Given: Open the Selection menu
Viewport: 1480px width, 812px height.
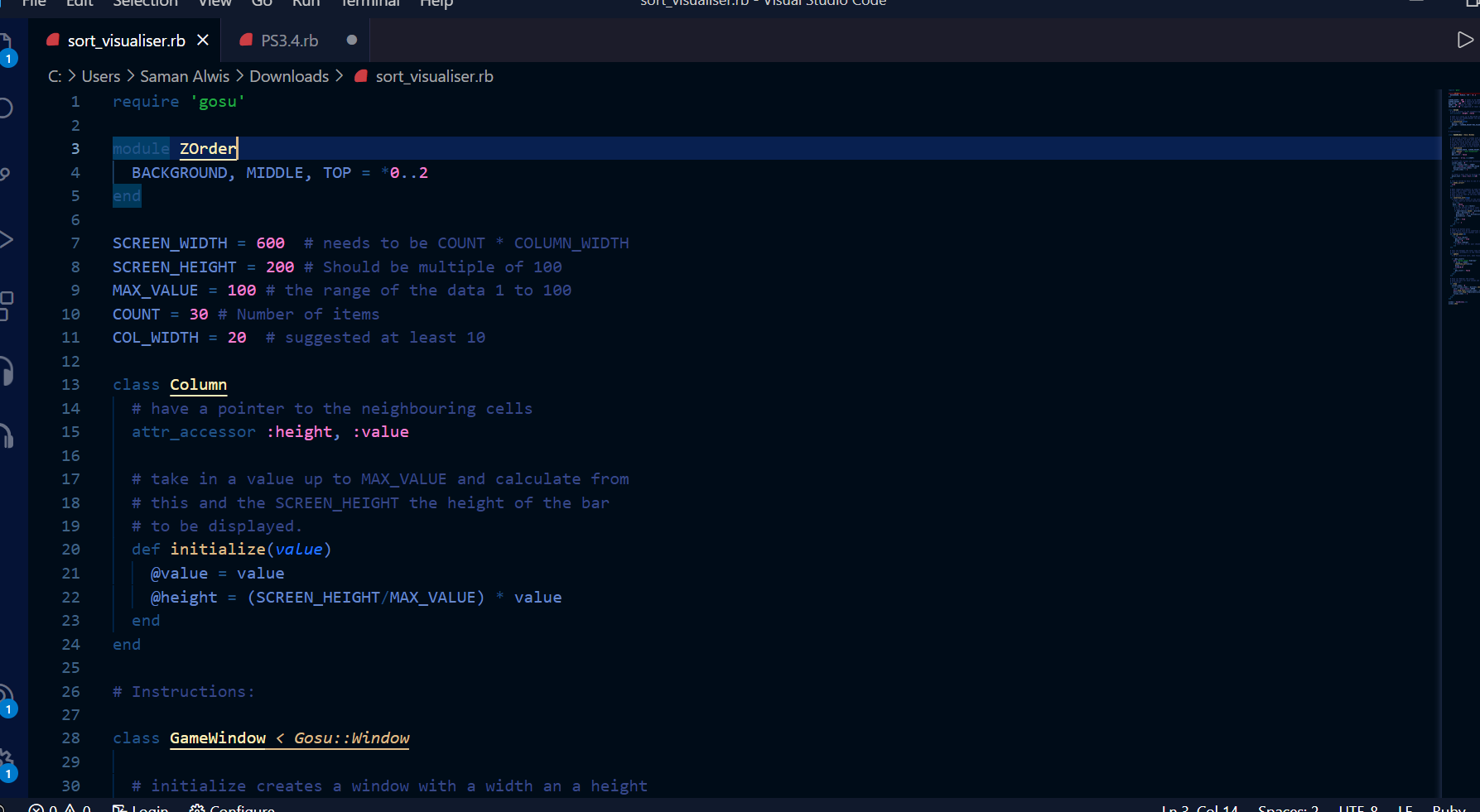Looking at the screenshot, I should pos(145,3).
